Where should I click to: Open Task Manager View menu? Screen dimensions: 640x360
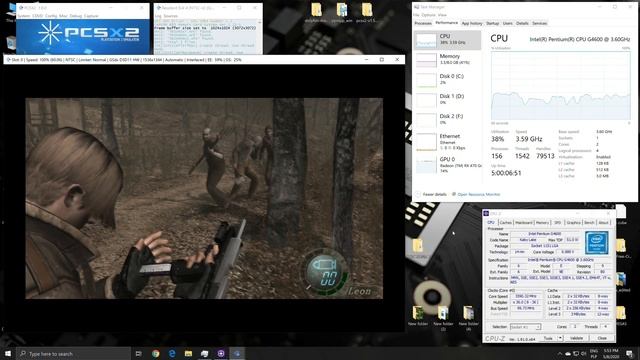[442, 15]
